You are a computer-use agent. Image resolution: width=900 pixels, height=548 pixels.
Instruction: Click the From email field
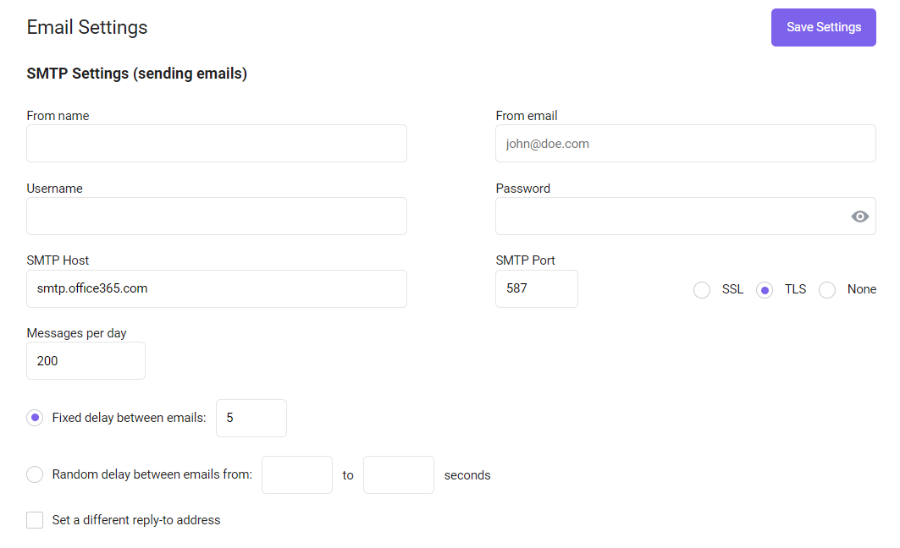pos(685,143)
